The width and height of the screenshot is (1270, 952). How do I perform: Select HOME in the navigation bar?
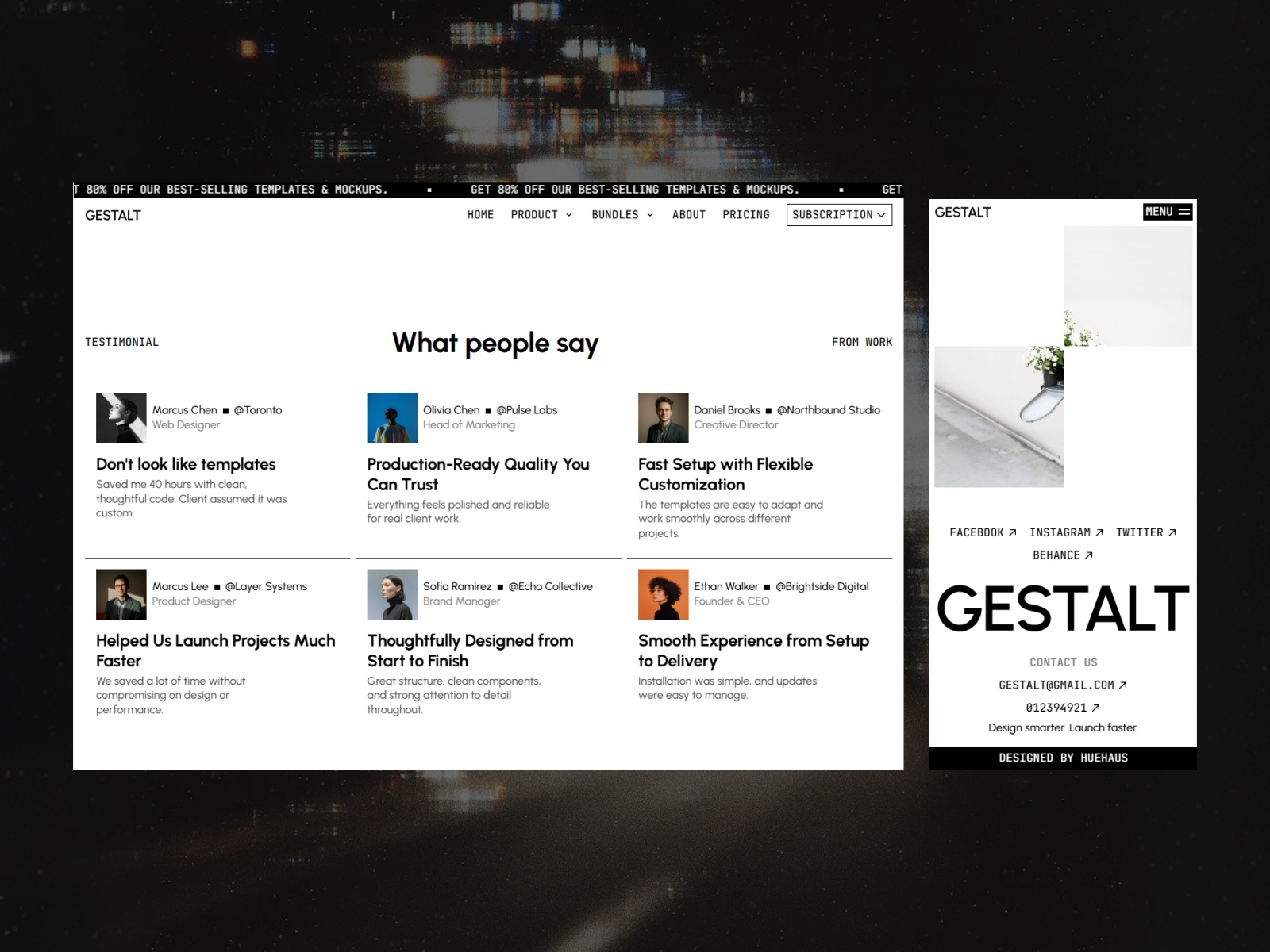480,214
